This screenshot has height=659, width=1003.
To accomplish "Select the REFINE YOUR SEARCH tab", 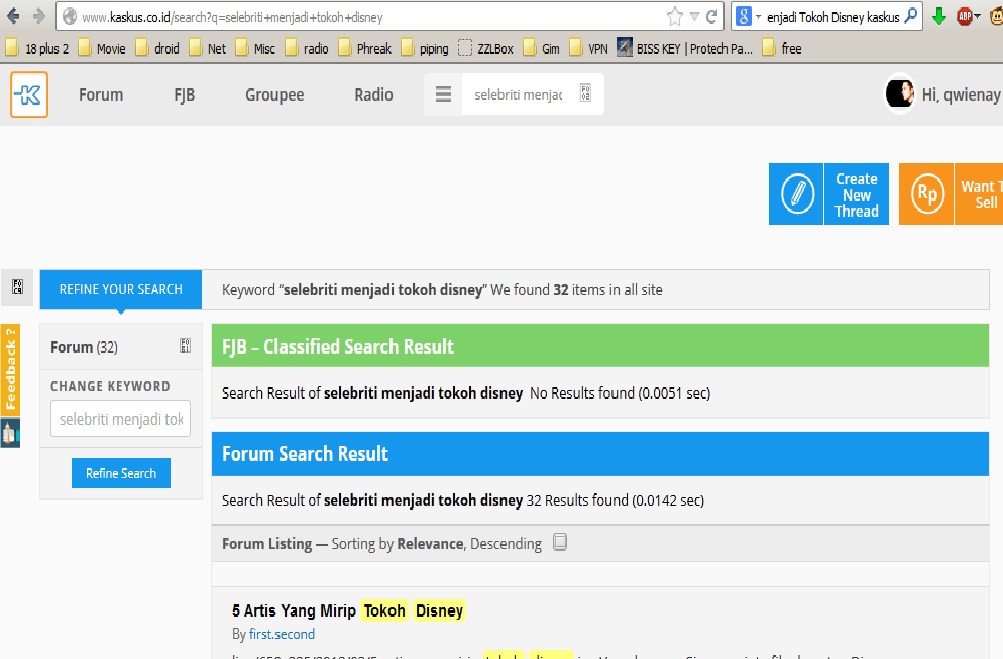I will click(121, 289).
